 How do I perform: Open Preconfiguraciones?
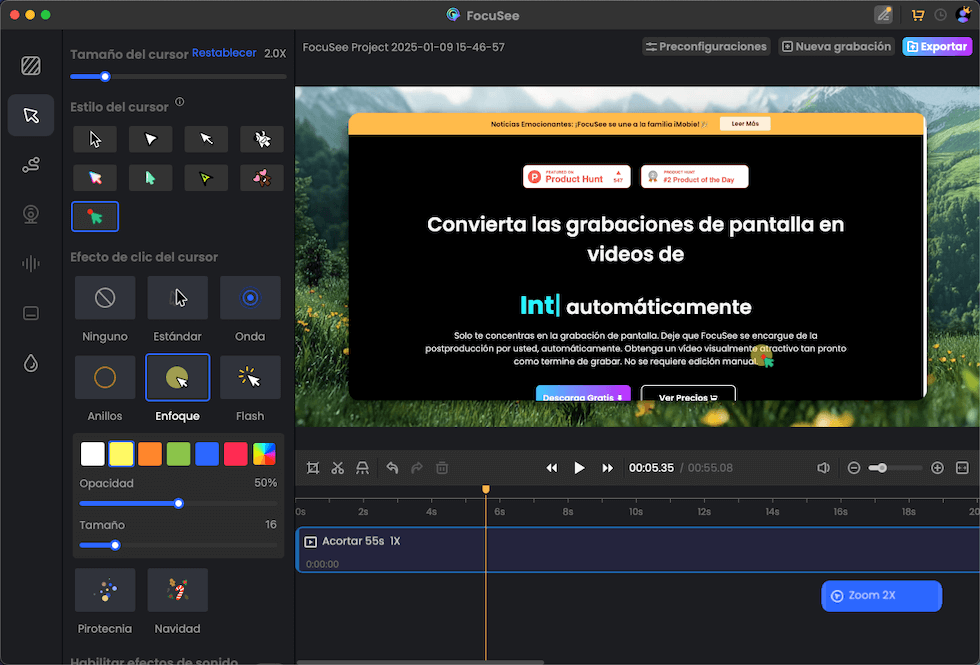click(x=706, y=47)
